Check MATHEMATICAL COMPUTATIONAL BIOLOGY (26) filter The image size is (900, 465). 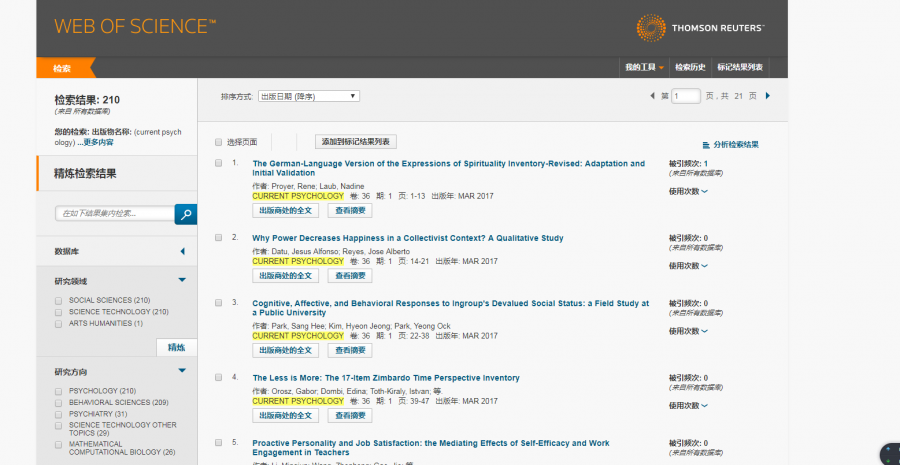point(58,444)
